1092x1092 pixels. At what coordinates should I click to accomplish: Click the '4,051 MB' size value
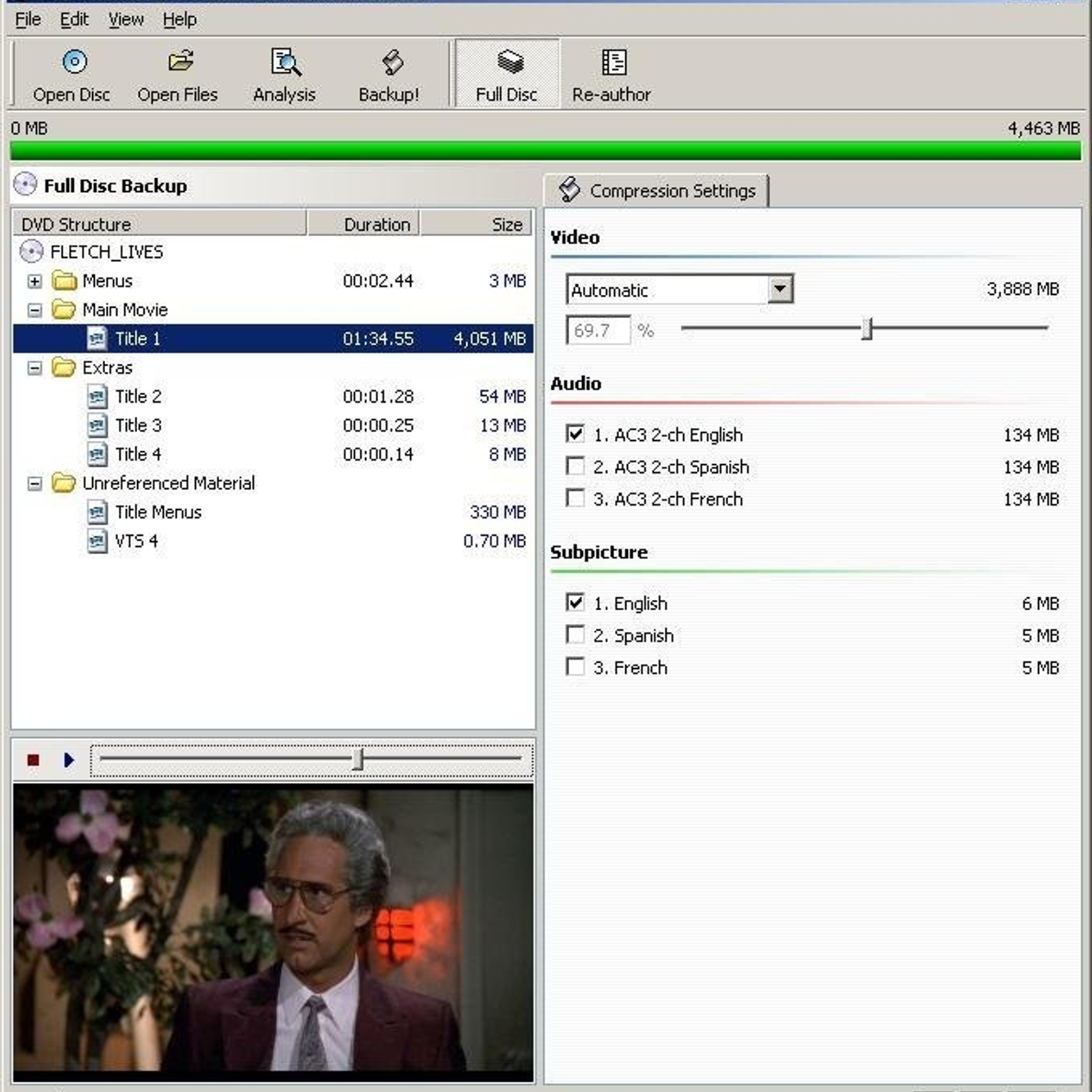(x=489, y=339)
